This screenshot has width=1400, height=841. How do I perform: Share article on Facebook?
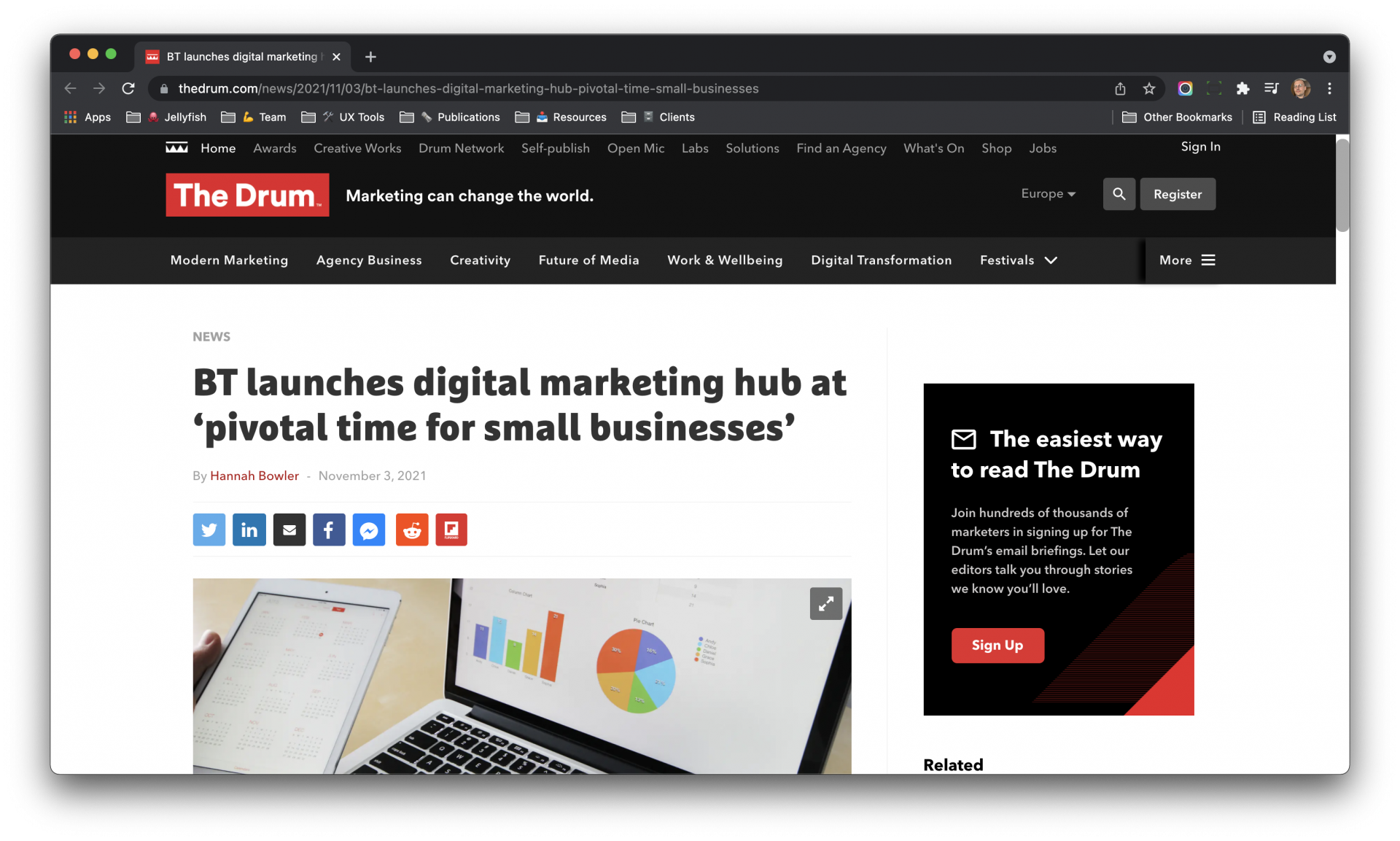[x=329, y=530]
